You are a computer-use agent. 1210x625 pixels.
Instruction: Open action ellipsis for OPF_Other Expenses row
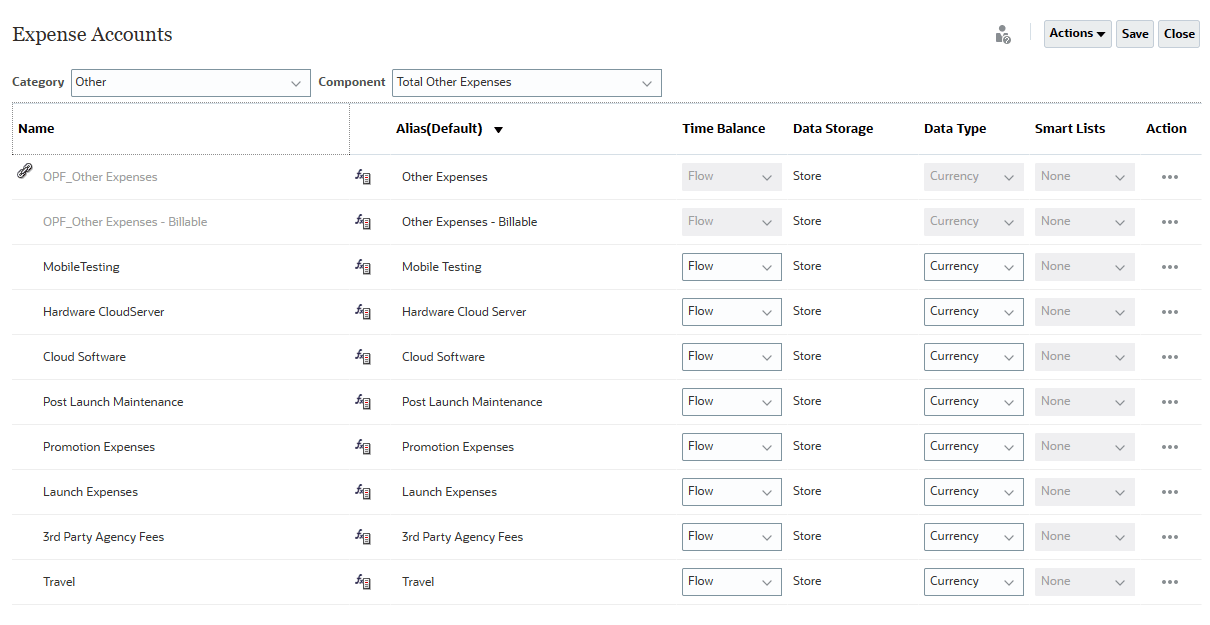point(1170,177)
